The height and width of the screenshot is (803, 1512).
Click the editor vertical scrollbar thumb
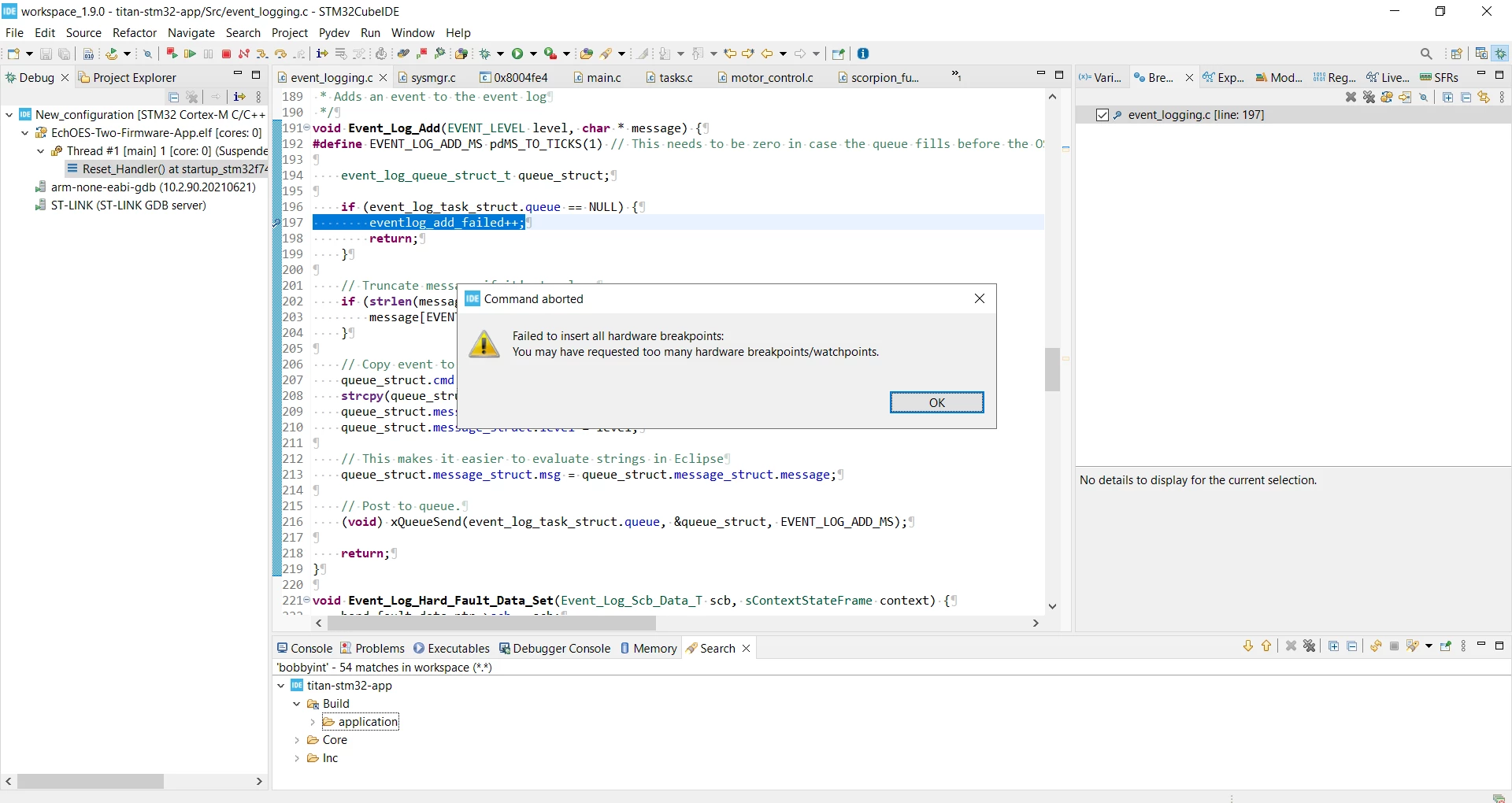(x=1052, y=369)
